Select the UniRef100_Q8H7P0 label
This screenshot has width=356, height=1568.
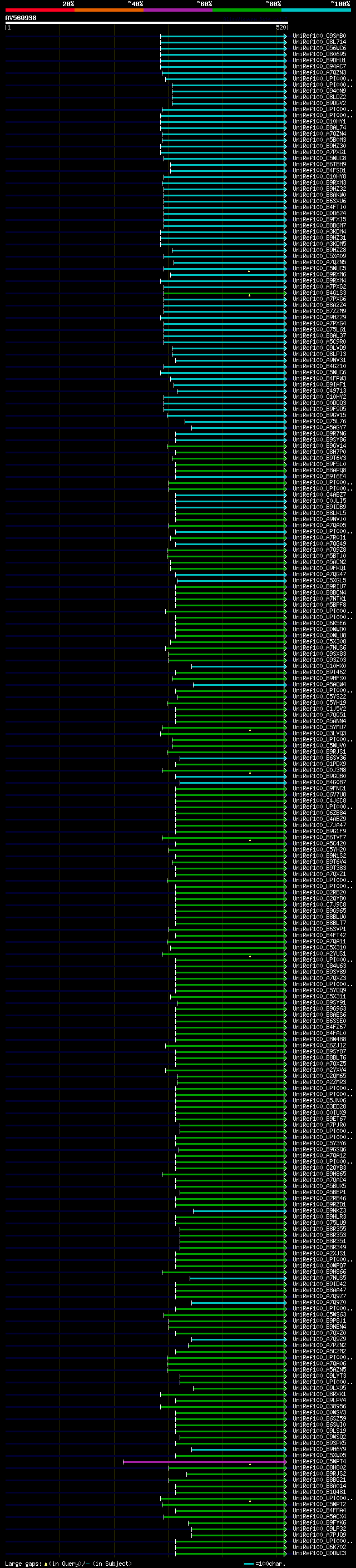point(319,452)
